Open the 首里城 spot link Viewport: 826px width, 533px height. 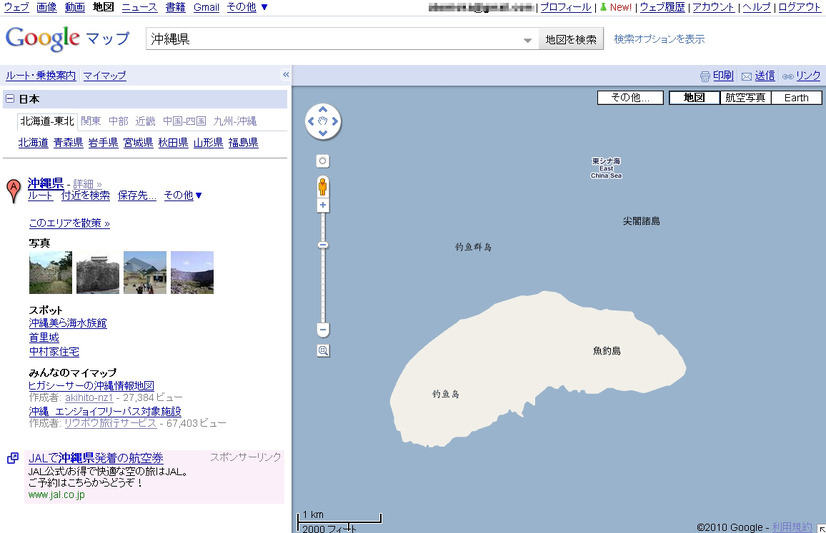44,338
